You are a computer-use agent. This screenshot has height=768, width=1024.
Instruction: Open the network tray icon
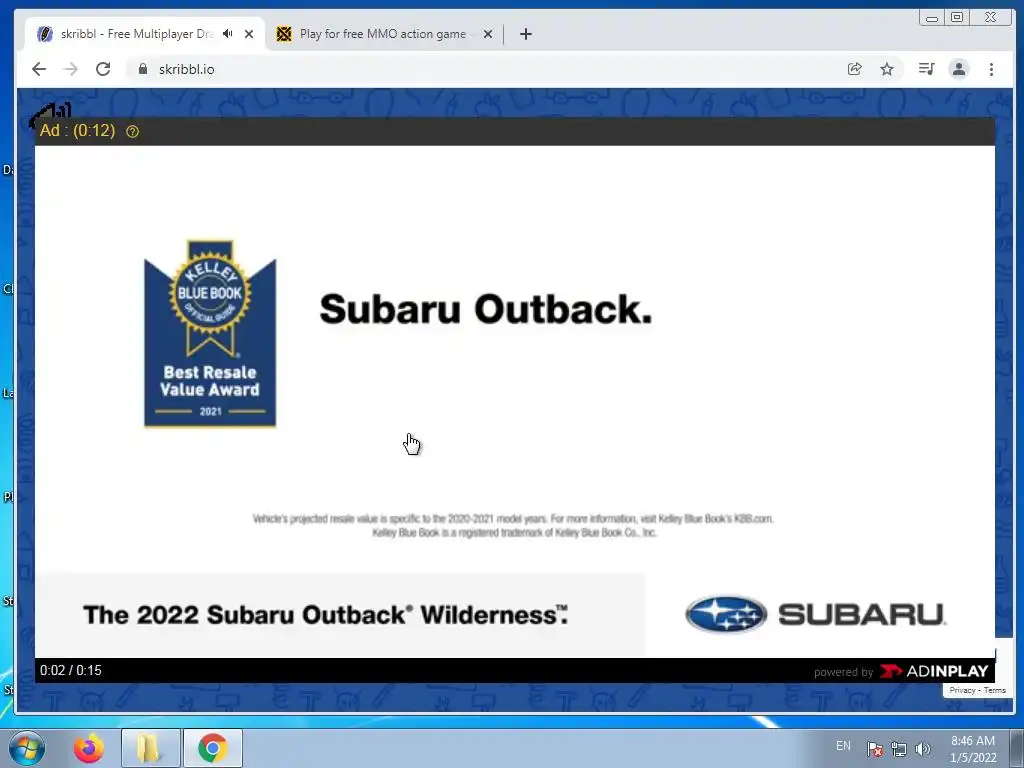899,749
